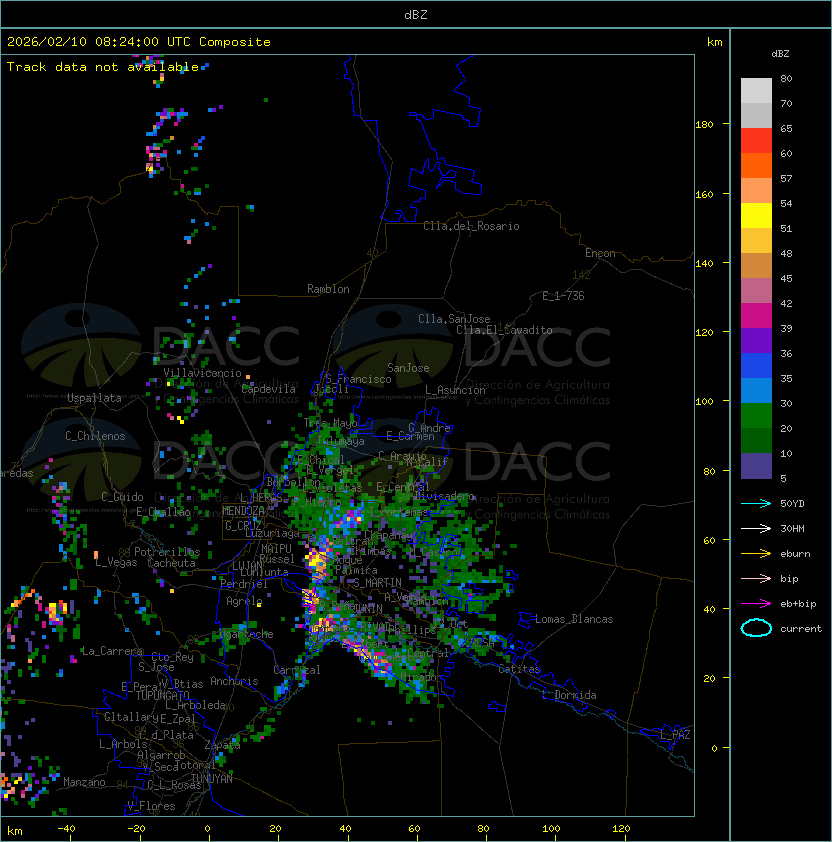Click the TUPUNGATO map label
Viewport: 832px width, 842px height.
[x=162, y=695]
